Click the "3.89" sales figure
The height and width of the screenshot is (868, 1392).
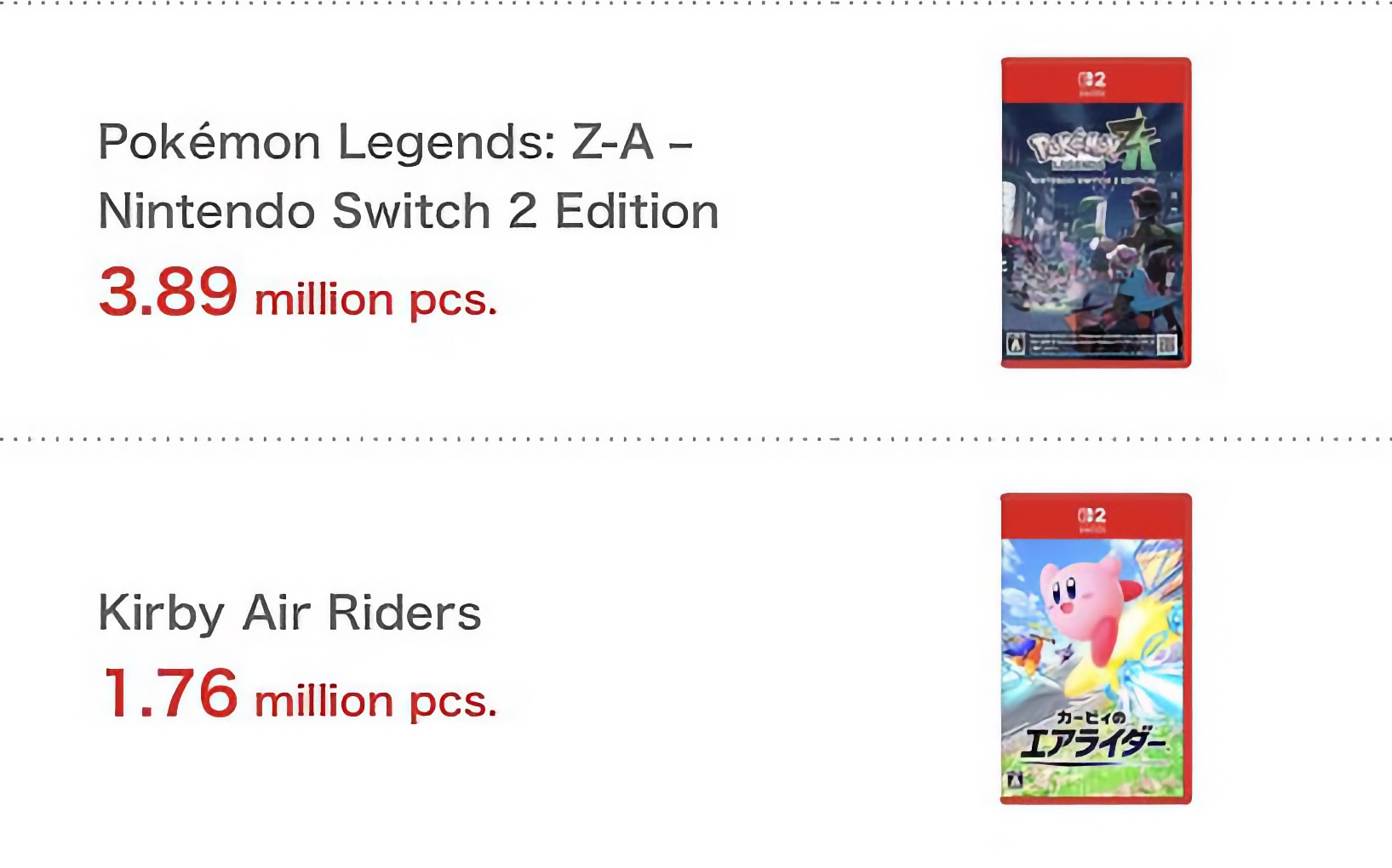tap(169, 292)
